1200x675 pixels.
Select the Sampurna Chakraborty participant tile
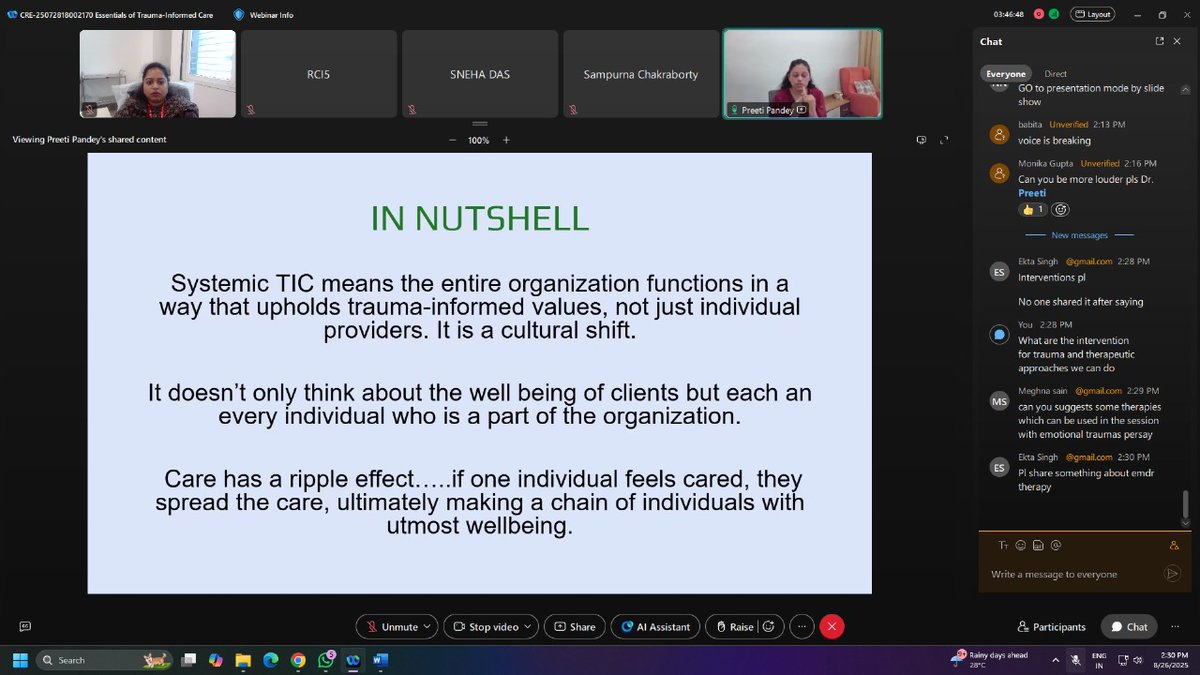(640, 74)
